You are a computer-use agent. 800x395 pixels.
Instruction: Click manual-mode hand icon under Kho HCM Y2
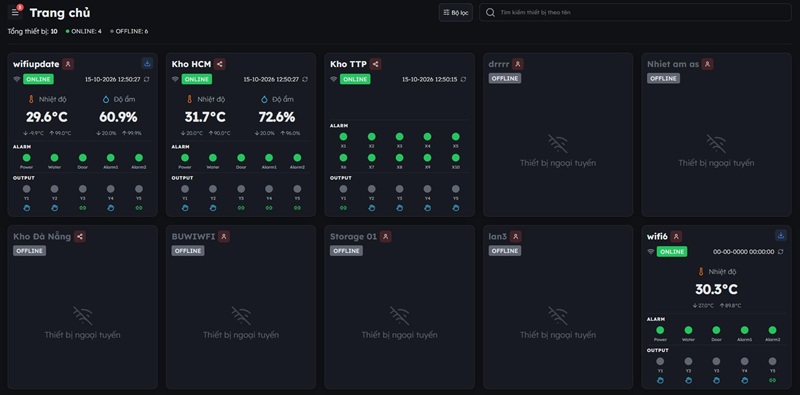[213, 208]
